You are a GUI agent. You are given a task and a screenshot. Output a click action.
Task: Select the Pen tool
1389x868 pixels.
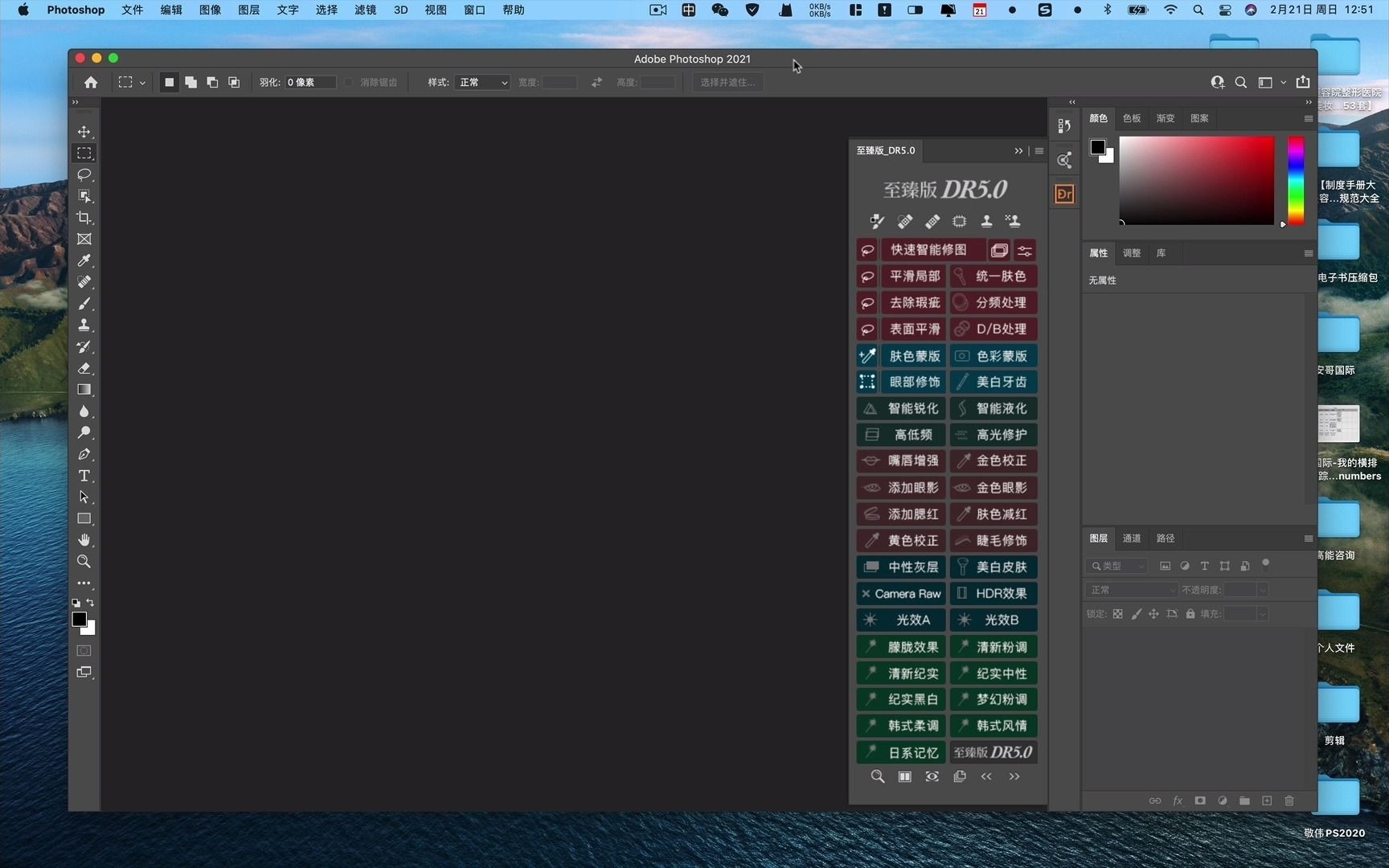click(x=84, y=454)
